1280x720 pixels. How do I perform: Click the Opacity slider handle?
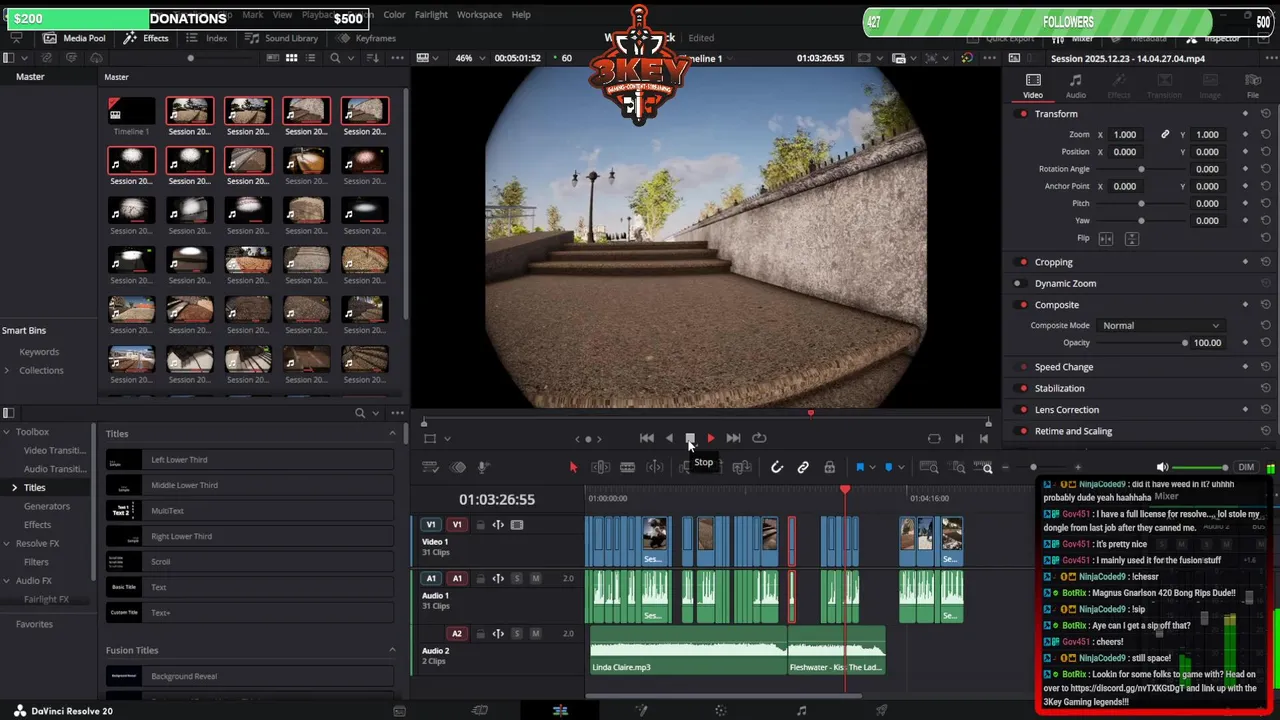coord(1185,343)
